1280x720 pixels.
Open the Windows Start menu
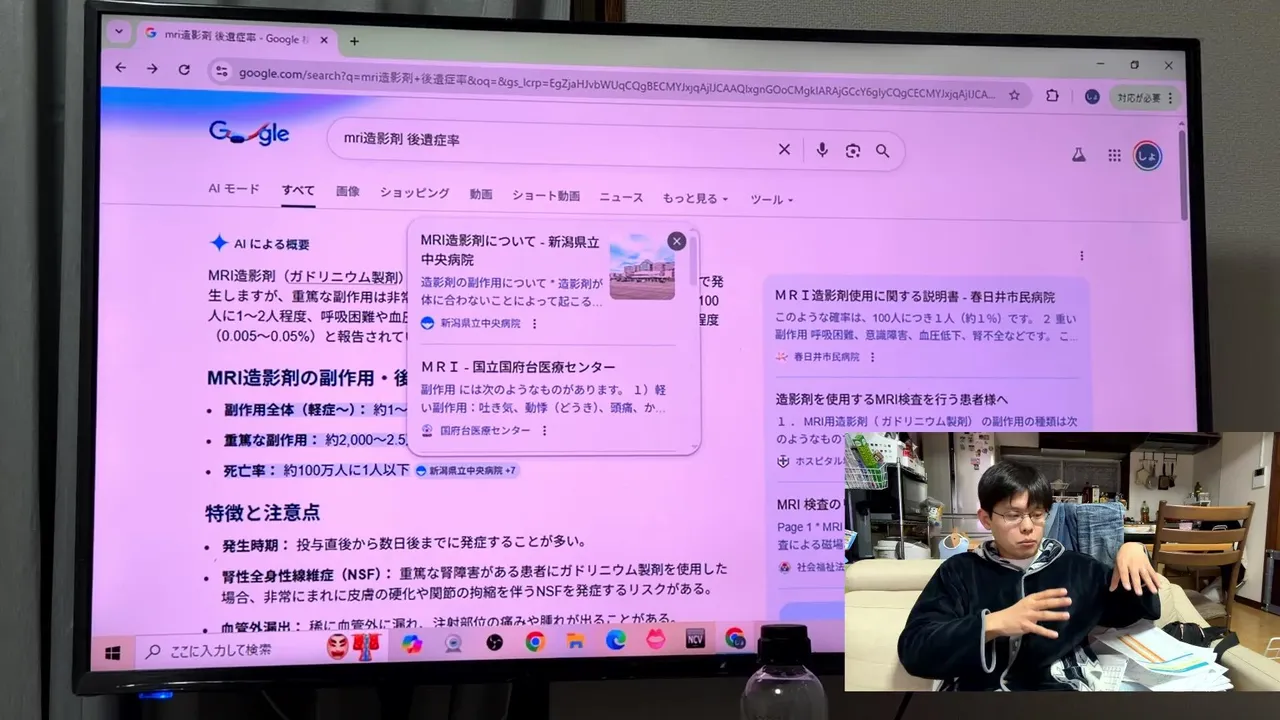tap(112, 652)
